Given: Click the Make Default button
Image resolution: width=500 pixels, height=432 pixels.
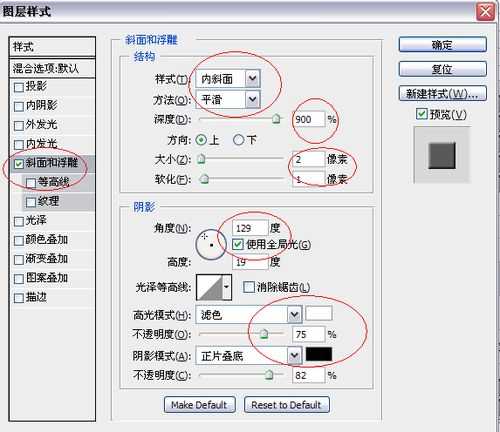Looking at the screenshot, I should tap(200, 405).
